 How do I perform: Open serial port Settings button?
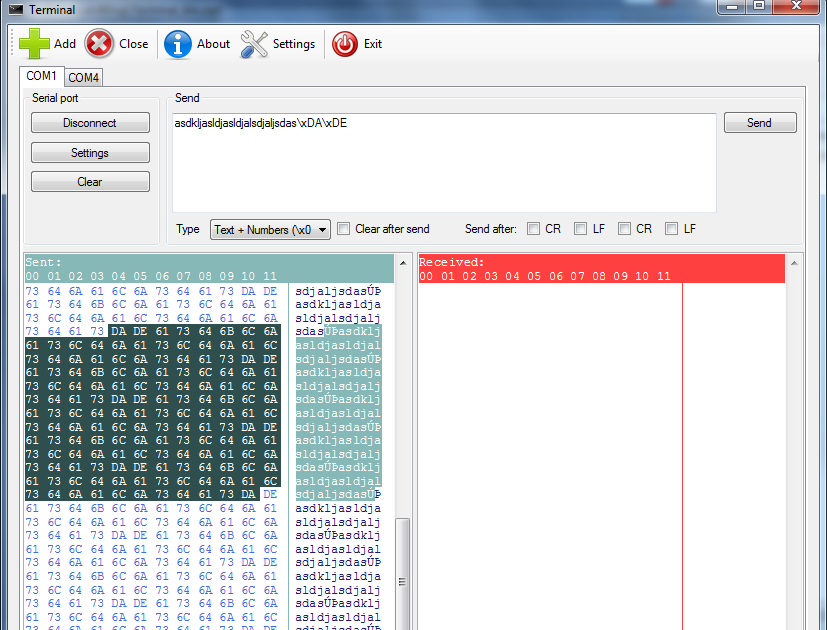point(90,153)
